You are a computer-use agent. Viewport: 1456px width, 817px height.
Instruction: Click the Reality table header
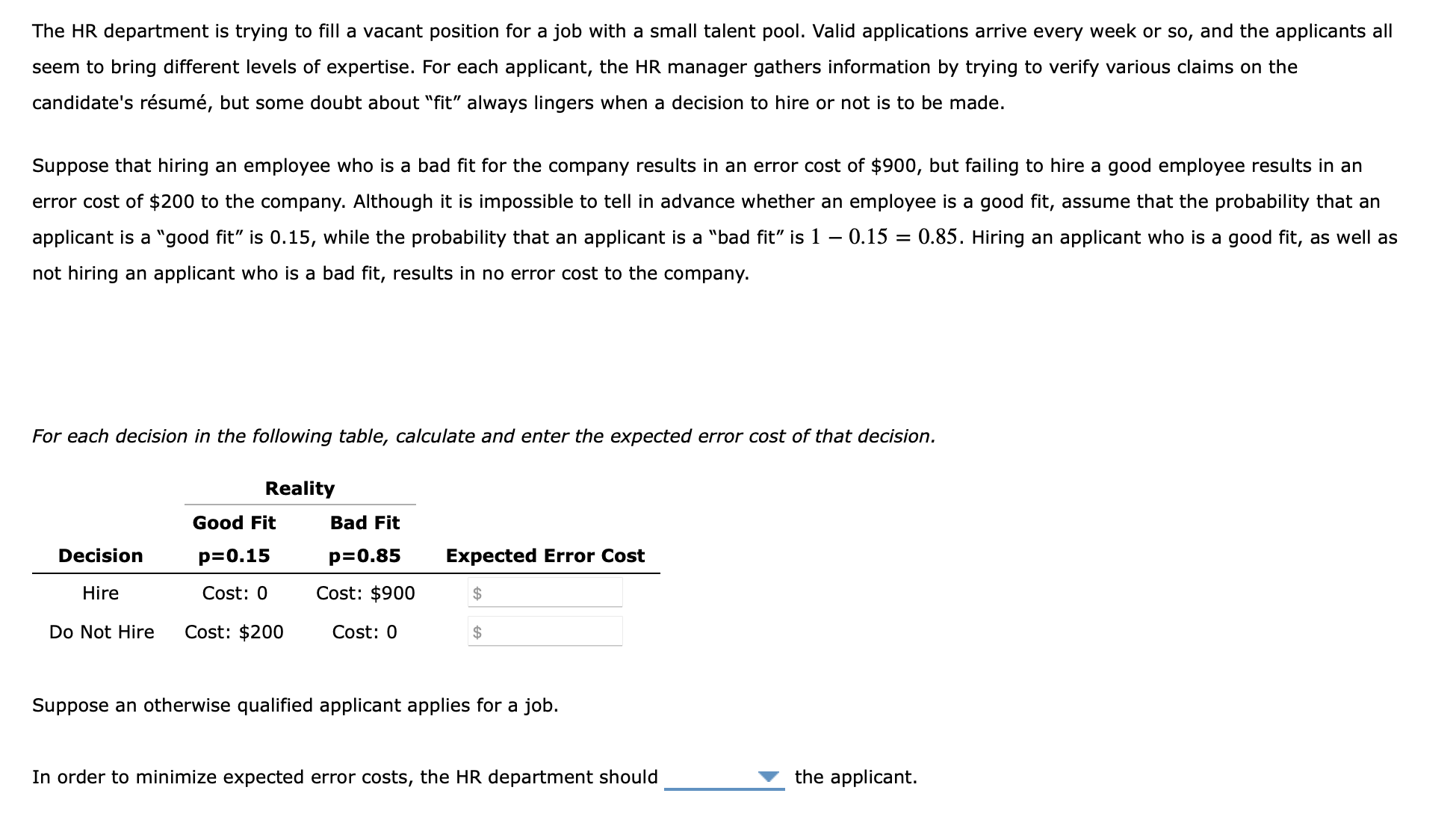point(300,488)
